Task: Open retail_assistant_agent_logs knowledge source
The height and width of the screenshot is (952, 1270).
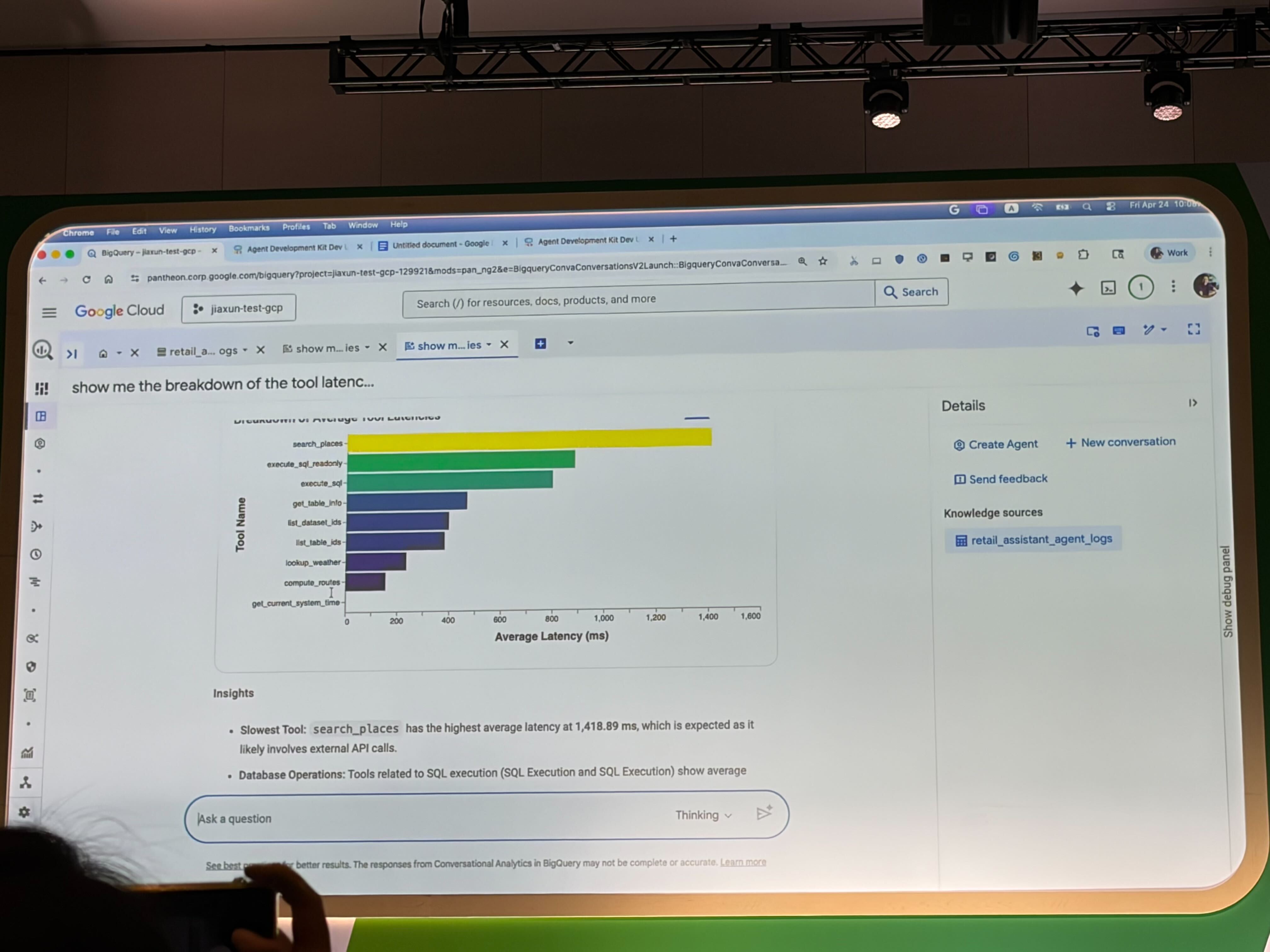Action: pos(1033,539)
